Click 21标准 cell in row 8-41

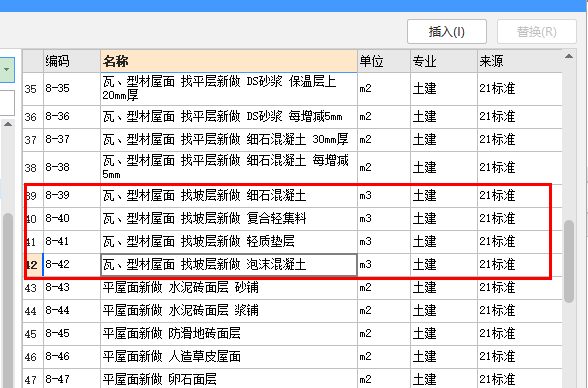(x=520, y=241)
